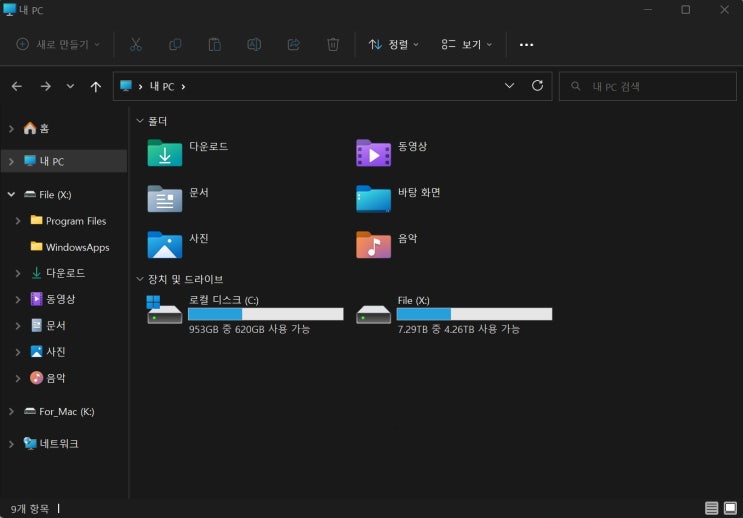Select For_Mac (K:) in navigation pane
This screenshot has width=743, height=518.
pyautogui.click(x=59, y=411)
